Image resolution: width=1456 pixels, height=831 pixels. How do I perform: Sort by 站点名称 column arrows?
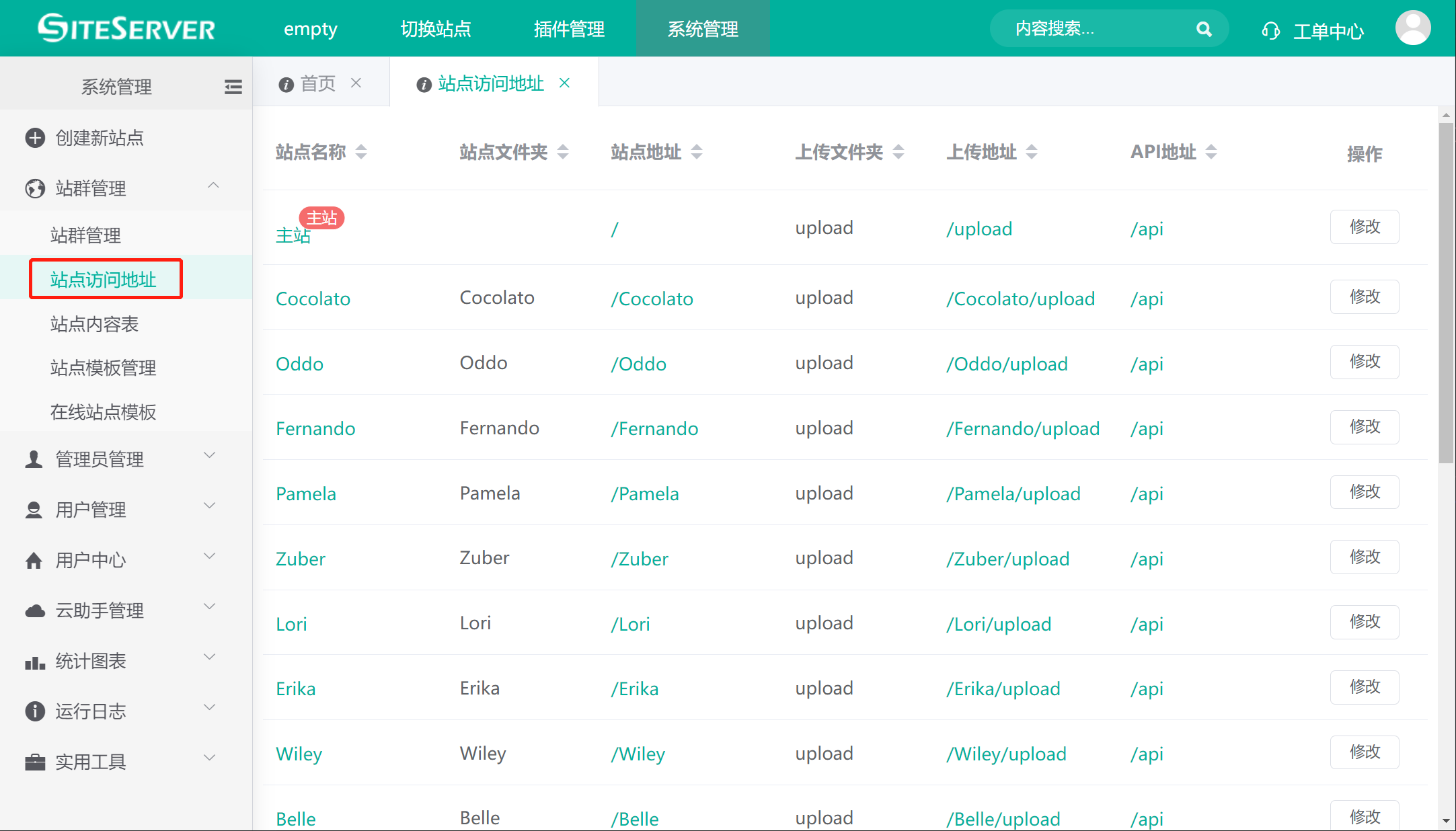361,152
